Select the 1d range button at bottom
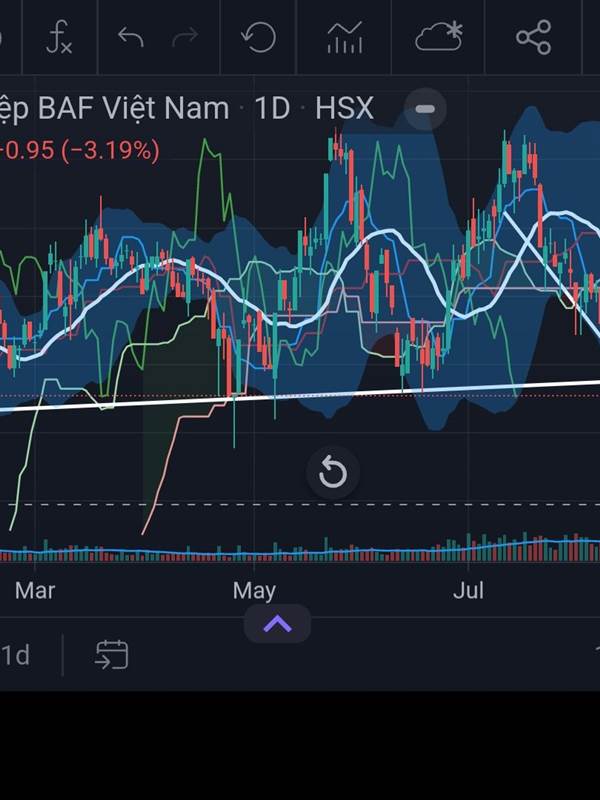The height and width of the screenshot is (800, 600). [15, 655]
